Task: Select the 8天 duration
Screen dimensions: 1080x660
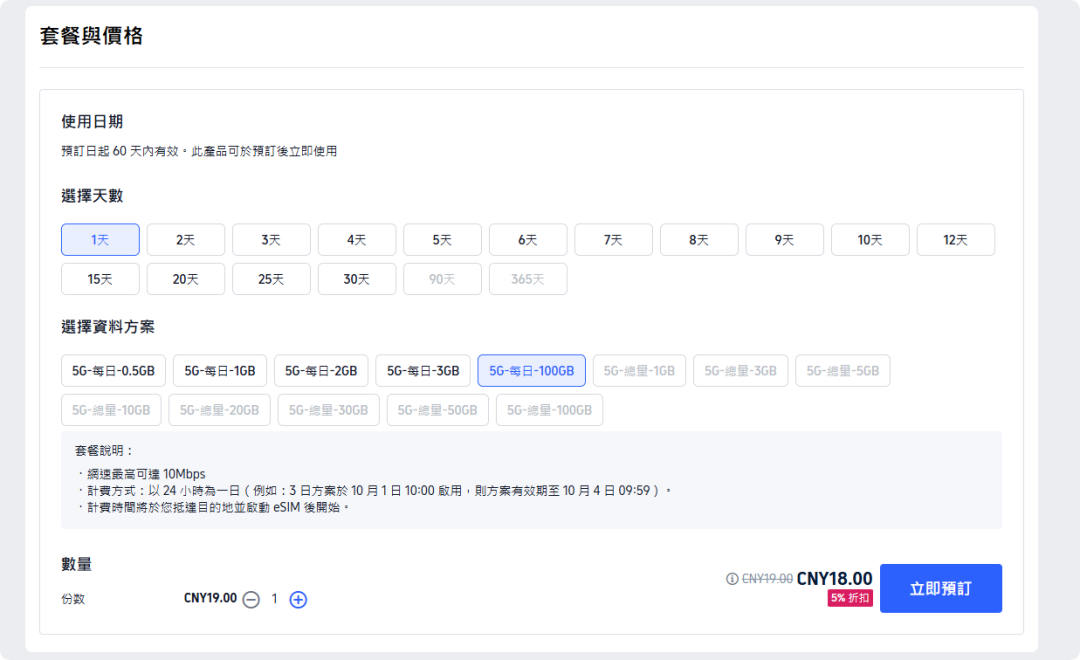Action: 699,240
